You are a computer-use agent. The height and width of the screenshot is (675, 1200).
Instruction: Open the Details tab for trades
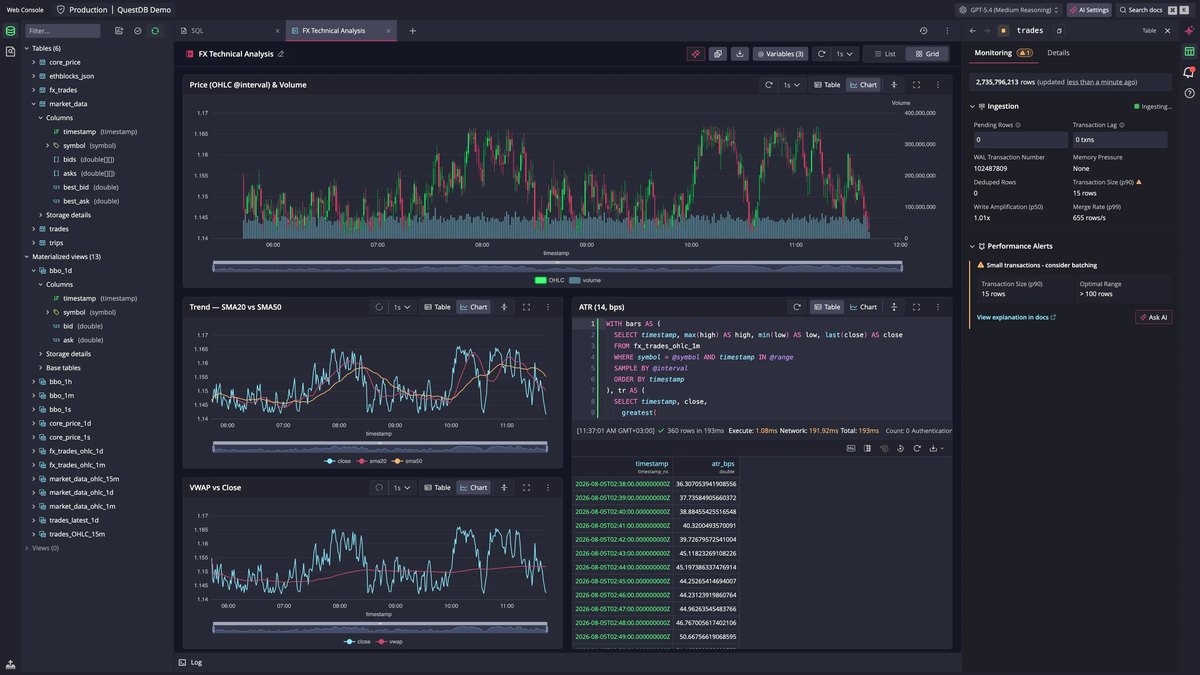coord(1058,52)
